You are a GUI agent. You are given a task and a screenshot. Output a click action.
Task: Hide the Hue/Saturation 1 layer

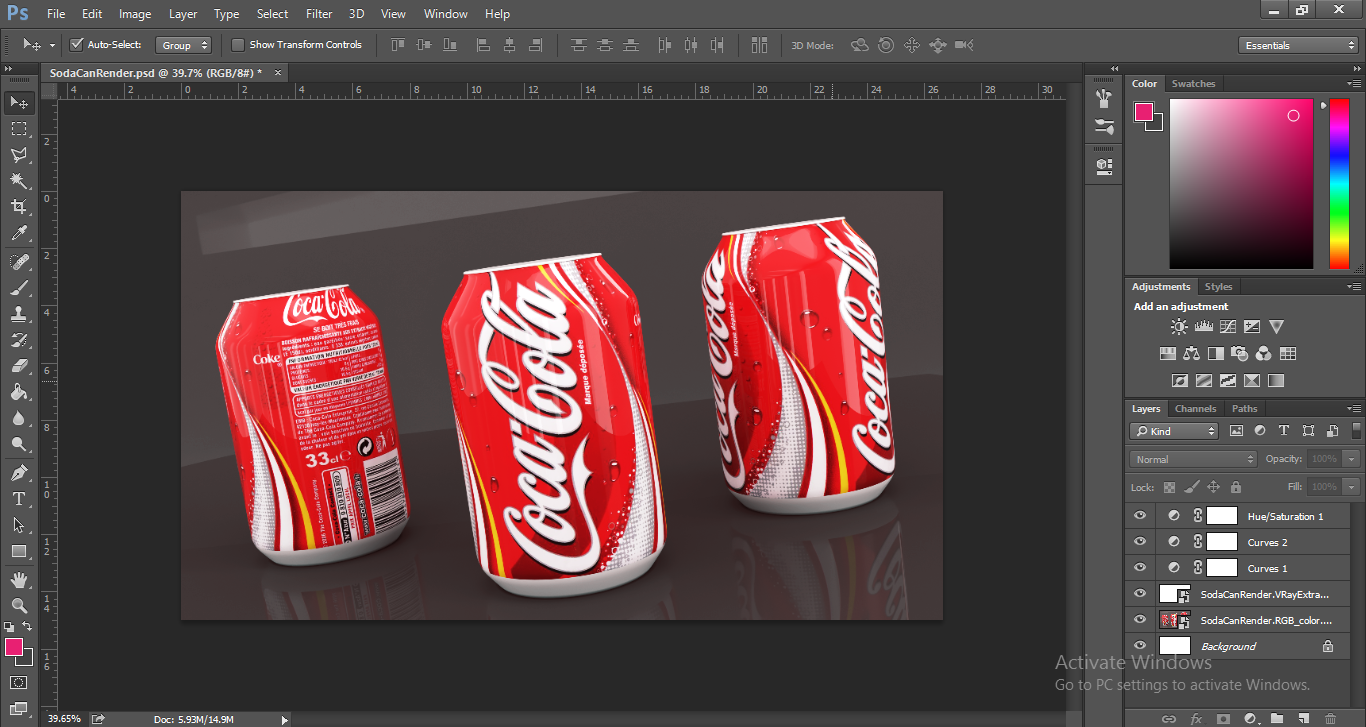(x=1140, y=516)
